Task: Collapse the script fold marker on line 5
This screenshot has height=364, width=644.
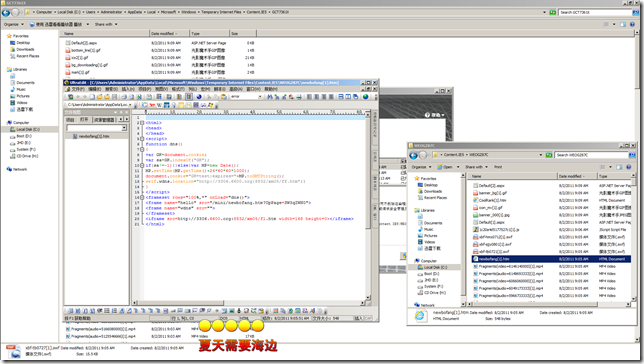Action: [142, 138]
